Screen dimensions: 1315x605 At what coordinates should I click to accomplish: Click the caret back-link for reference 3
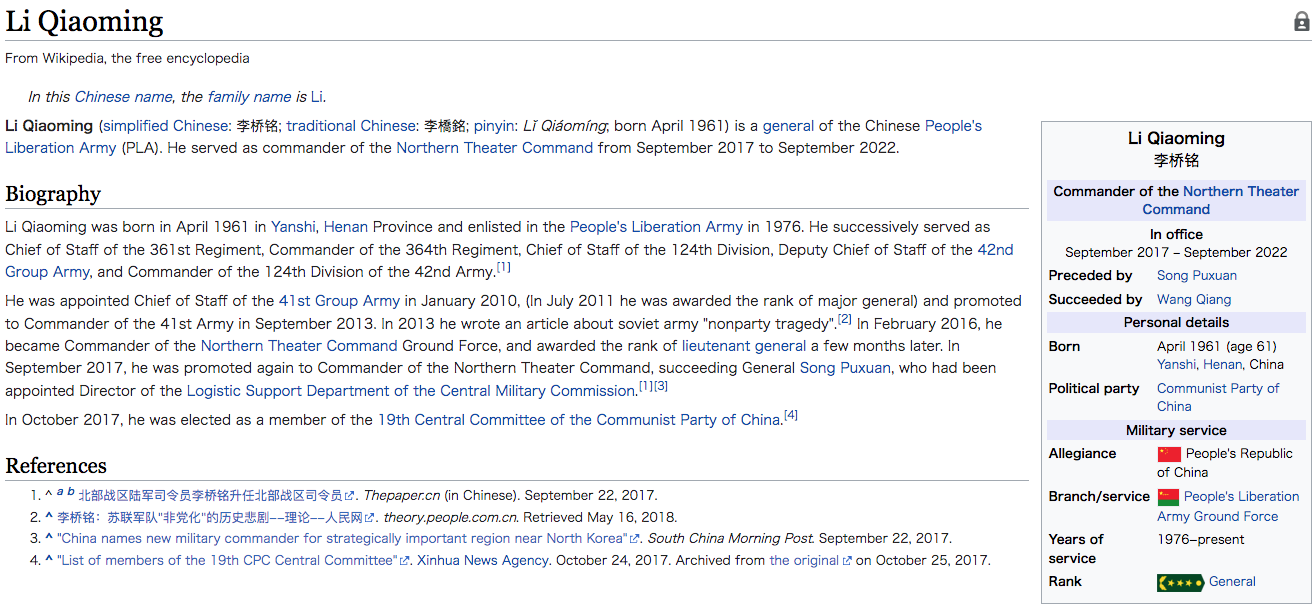[x=49, y=539]
